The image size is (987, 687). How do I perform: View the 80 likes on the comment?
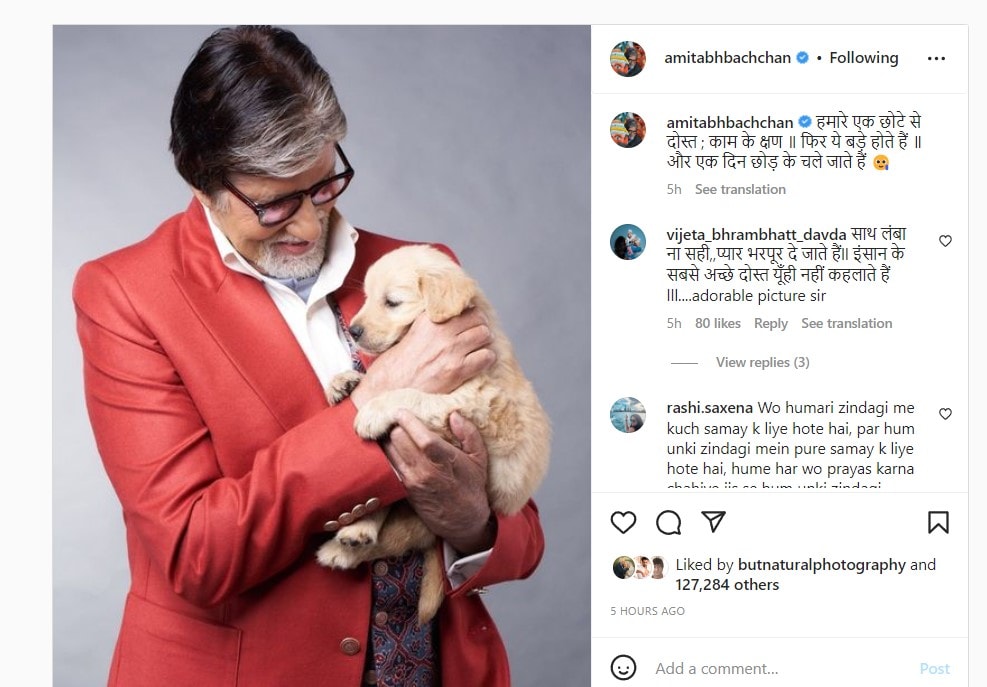(718, 323)
